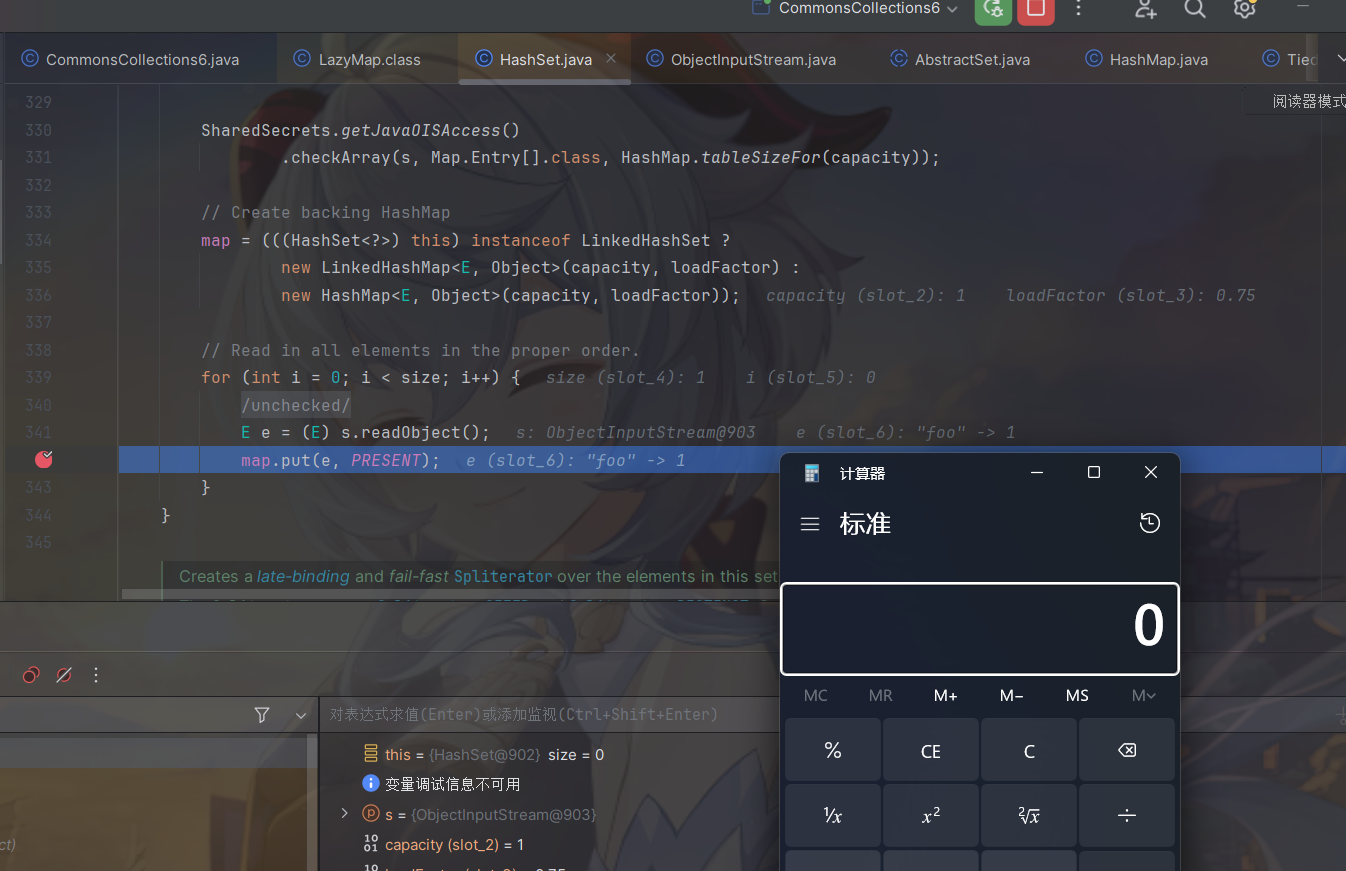Enable reader mode (阅读器模式)
The width and height of the screenshot is (1346, 871).
[1308, 101]
